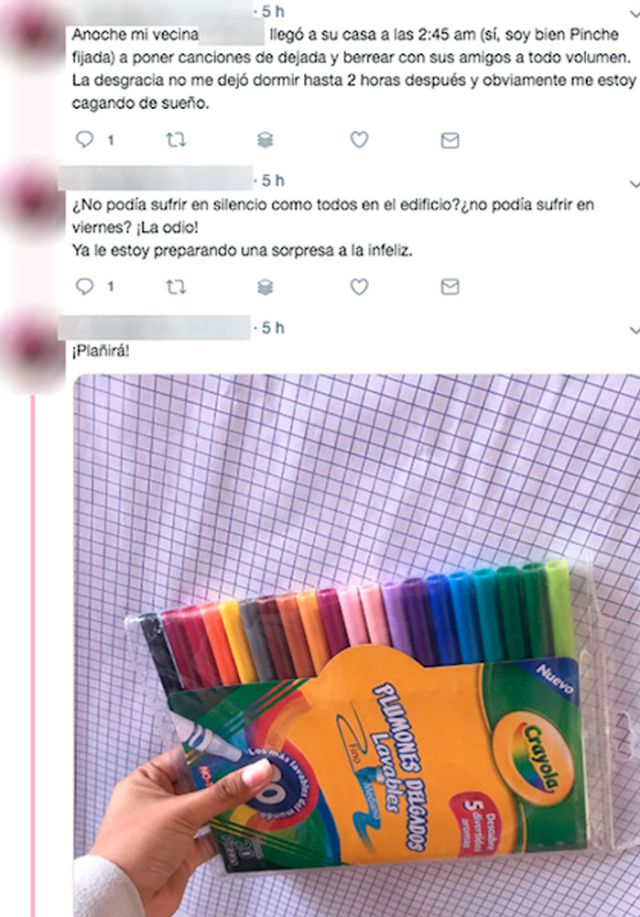Send the first tweet by direct message
Image resolution: width=640 pixels, height=917 pixels.
pyautogui.click(x=450, y=140)
